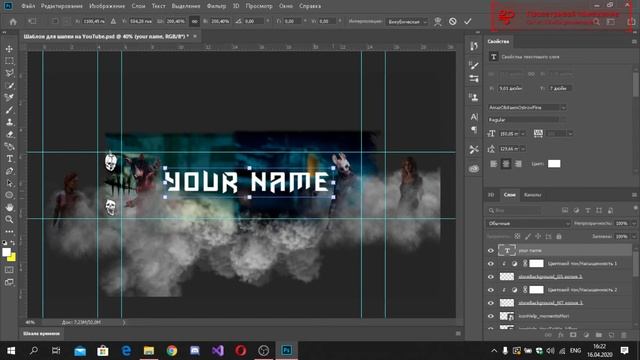The width and height of the screenshot is (640, 360).
Task: Hide the storebackground copy 2 layer
Action: 491,277
